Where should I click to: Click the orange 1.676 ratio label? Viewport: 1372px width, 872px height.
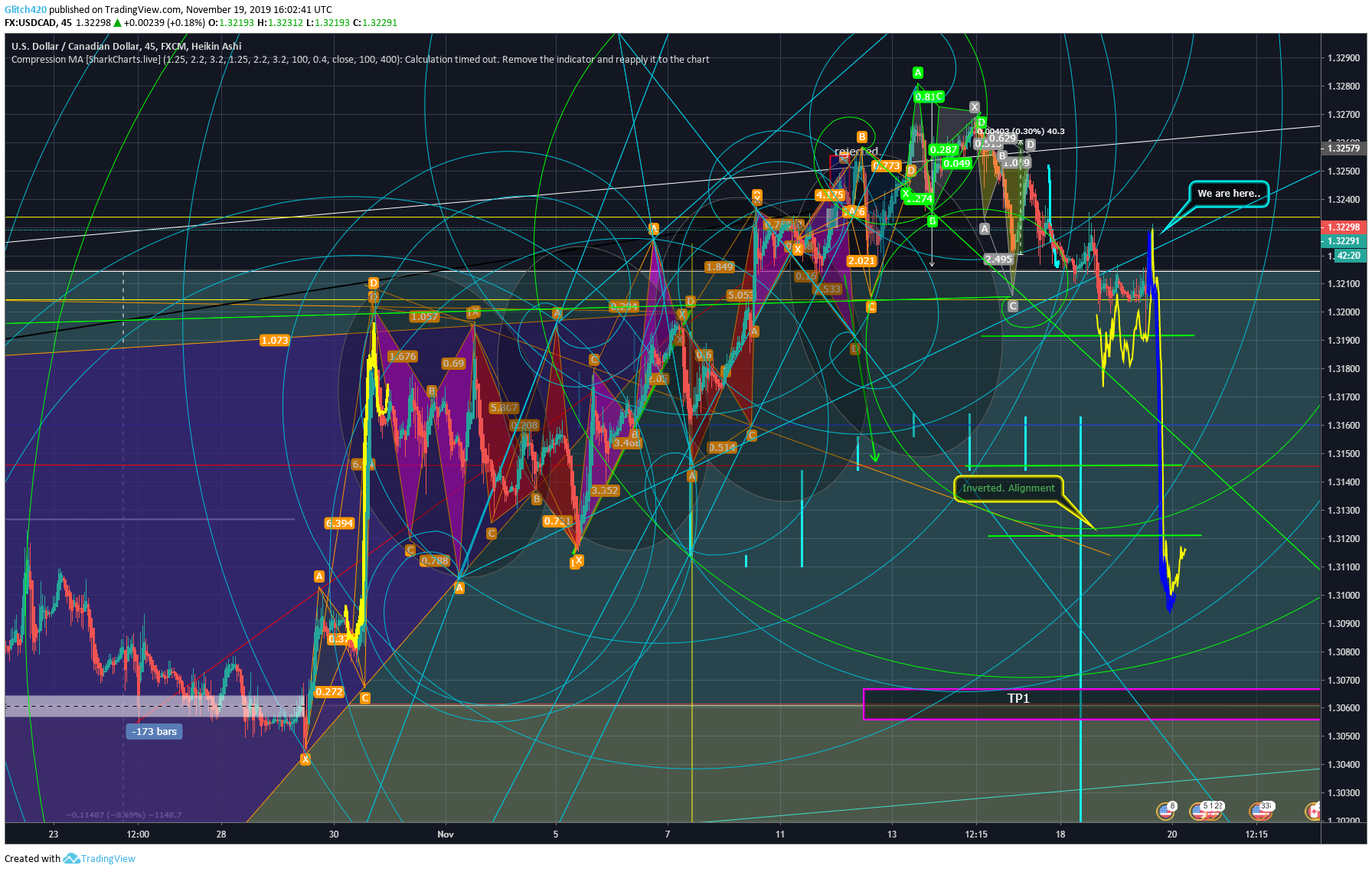(x=402, y=356)
